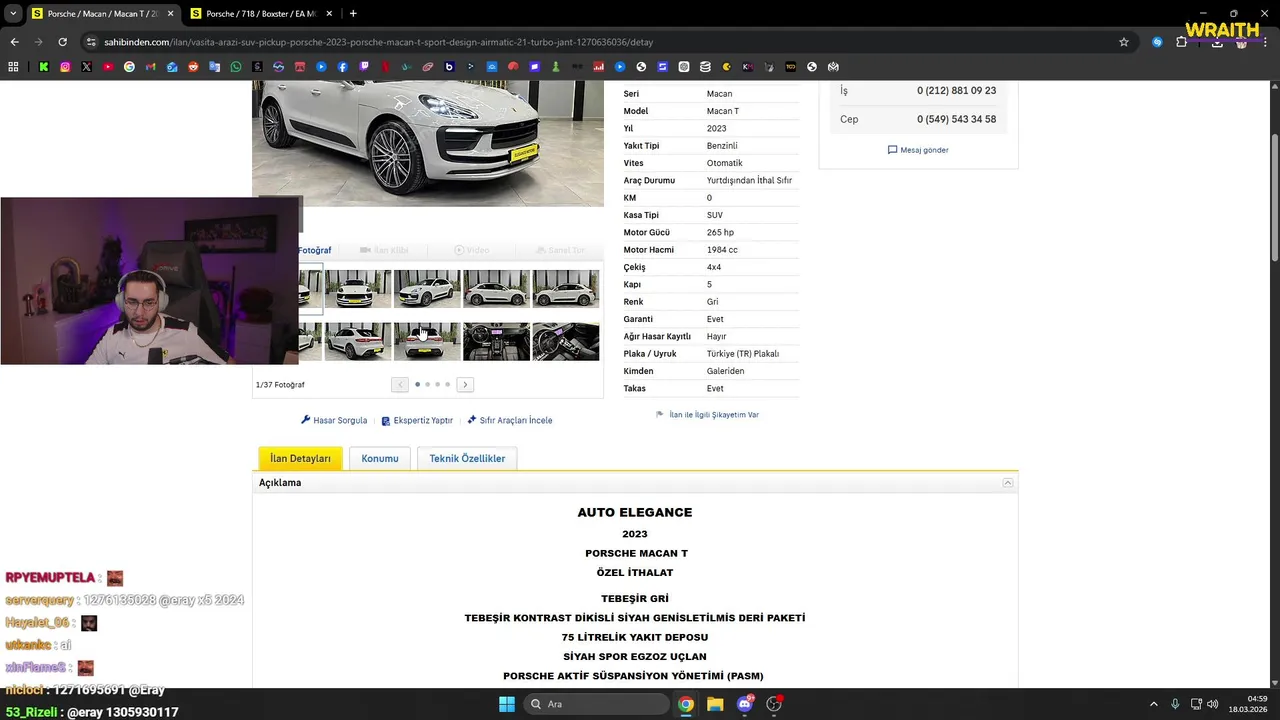Image resolution: width=1280 pixels, height=720 pixels.
Task: Click the main Porsche Macan photo
Action: point(428,144)
